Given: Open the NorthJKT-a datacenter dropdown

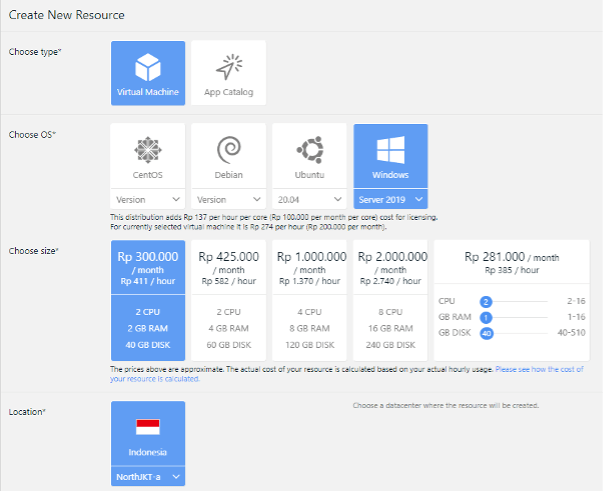Looking at the screenshot, I should click(x=148, y=477).
